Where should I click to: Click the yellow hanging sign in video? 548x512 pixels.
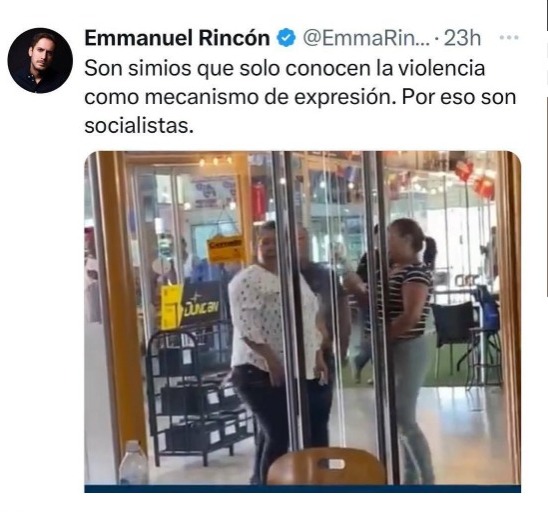[x=225, y=249]
